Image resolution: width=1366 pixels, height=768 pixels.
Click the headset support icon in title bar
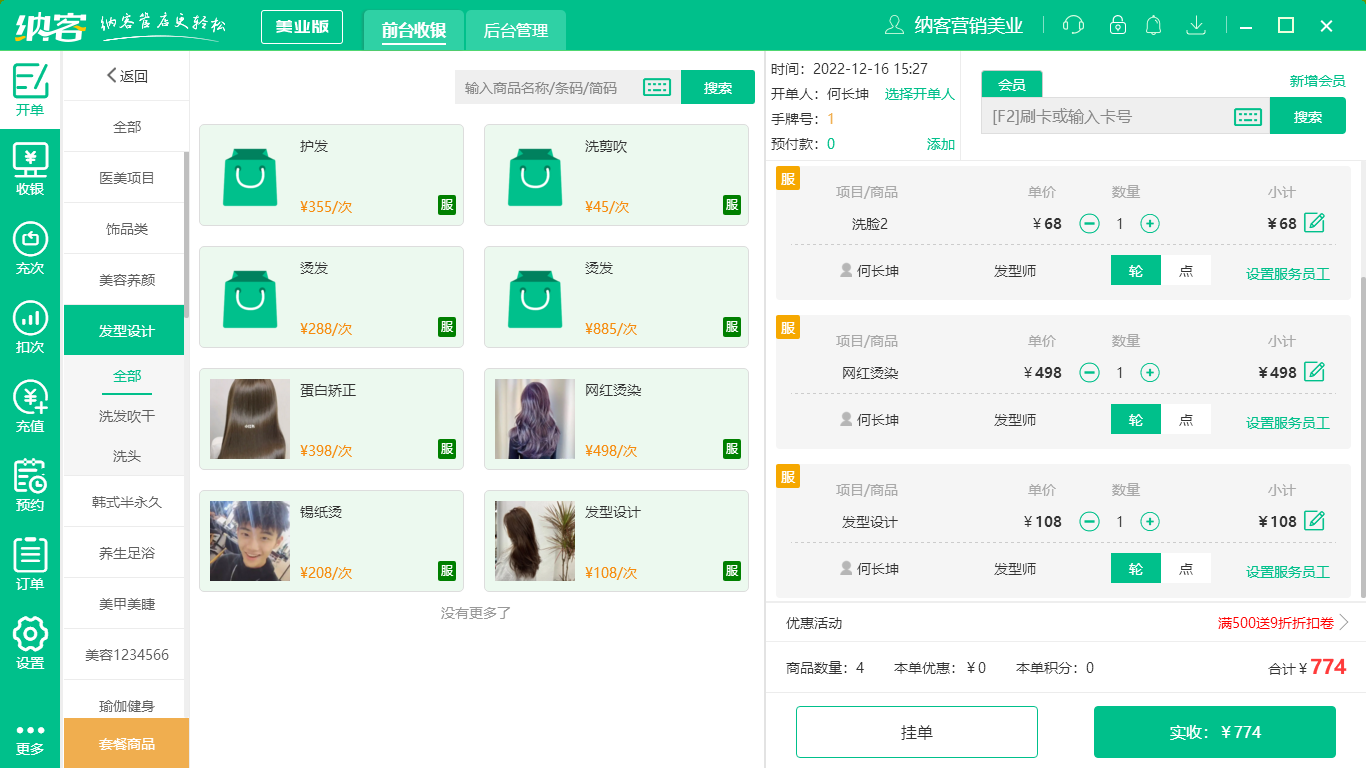click(x=1073, y=24)
